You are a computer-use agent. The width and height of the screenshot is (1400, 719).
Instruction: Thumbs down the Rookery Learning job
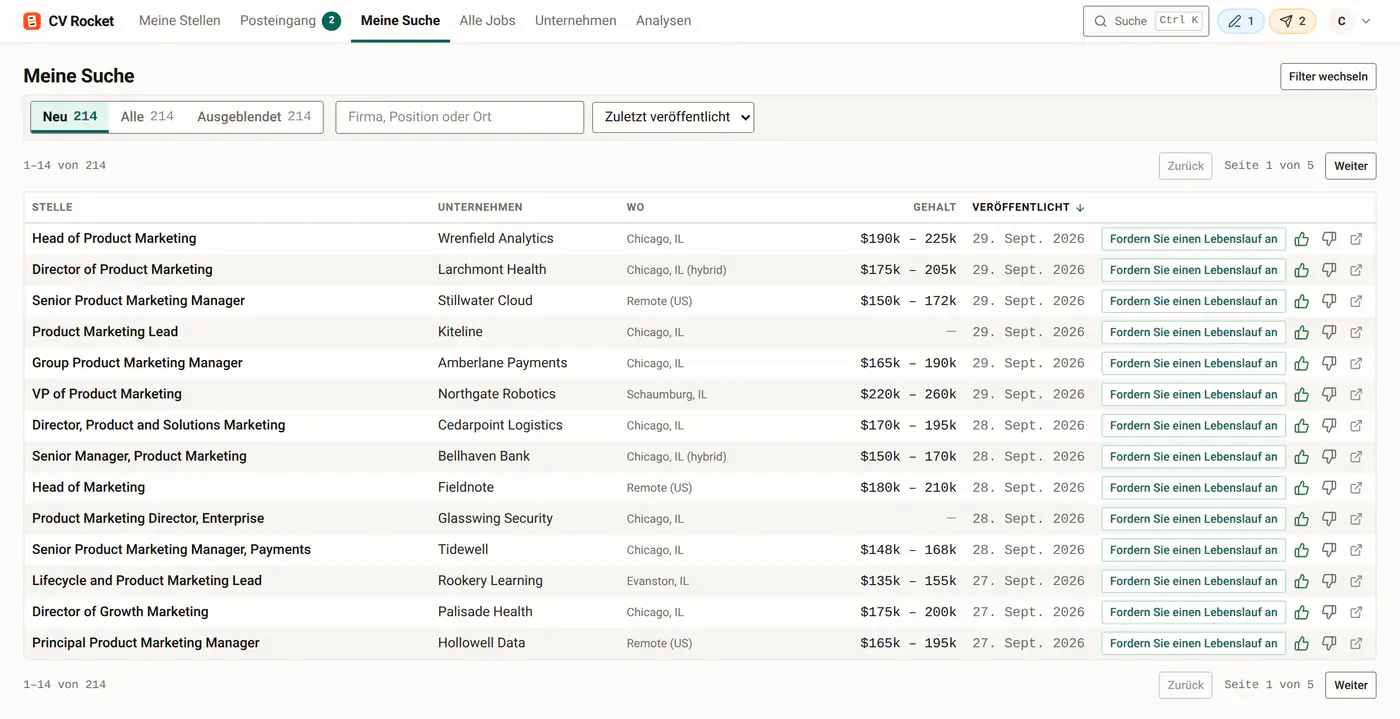(x=1329, y=581)
